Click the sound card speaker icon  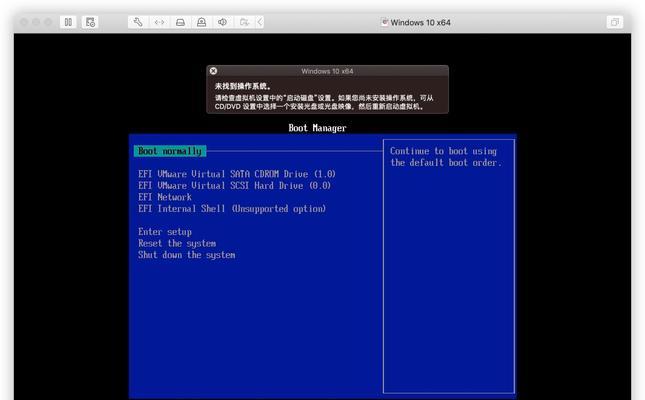click(x=223, y=22)
